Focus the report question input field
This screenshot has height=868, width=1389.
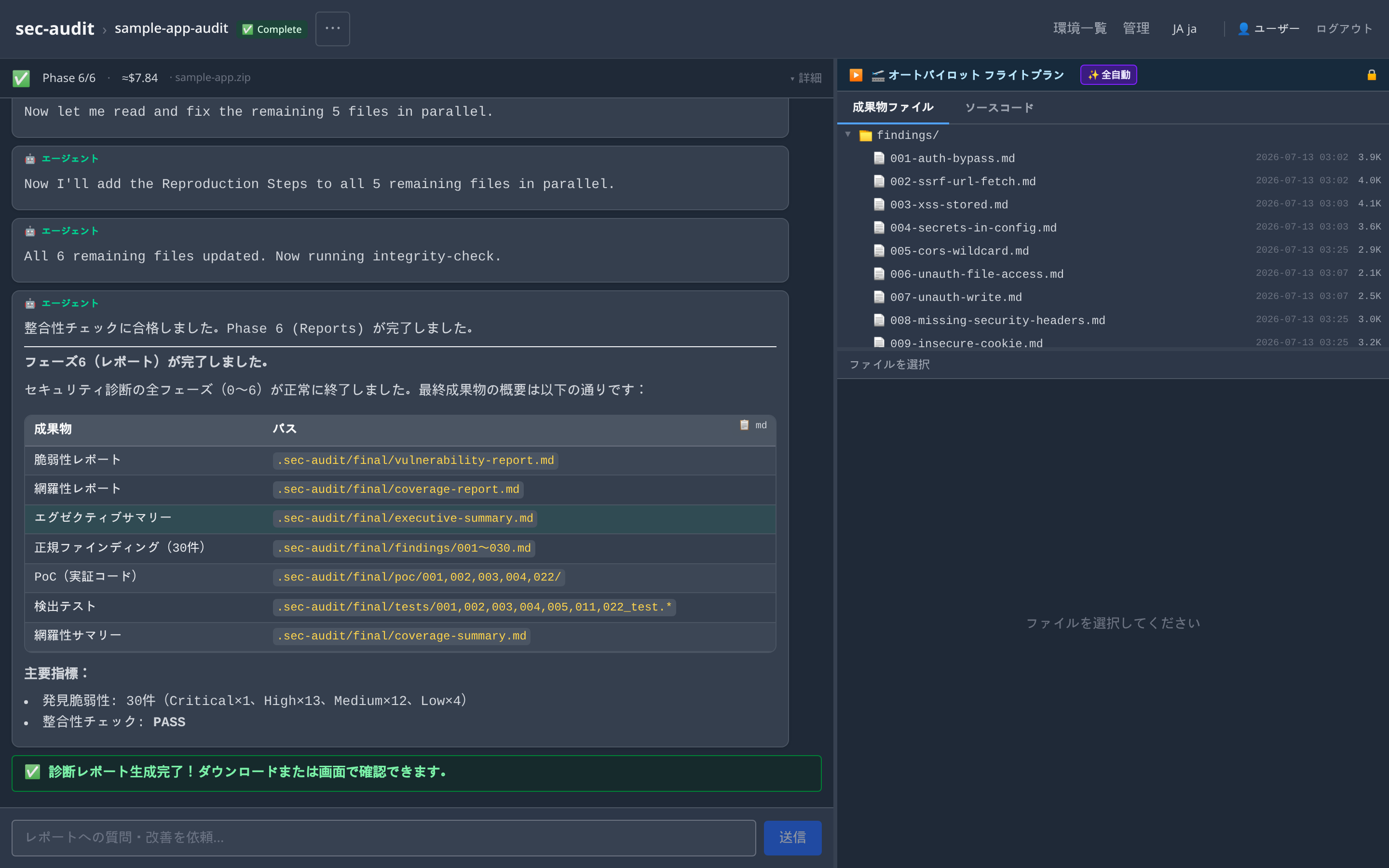383,838
